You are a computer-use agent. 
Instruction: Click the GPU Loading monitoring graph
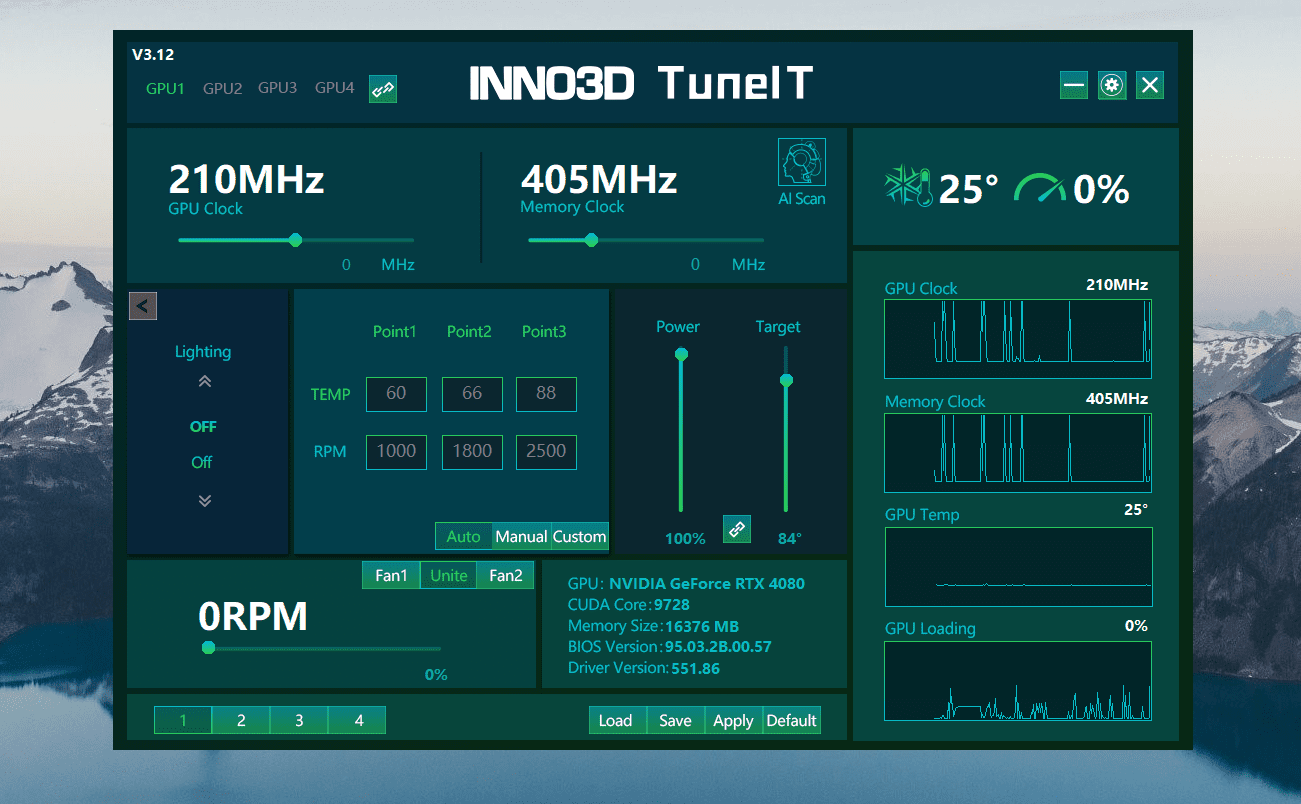(x=1018, y=681)
